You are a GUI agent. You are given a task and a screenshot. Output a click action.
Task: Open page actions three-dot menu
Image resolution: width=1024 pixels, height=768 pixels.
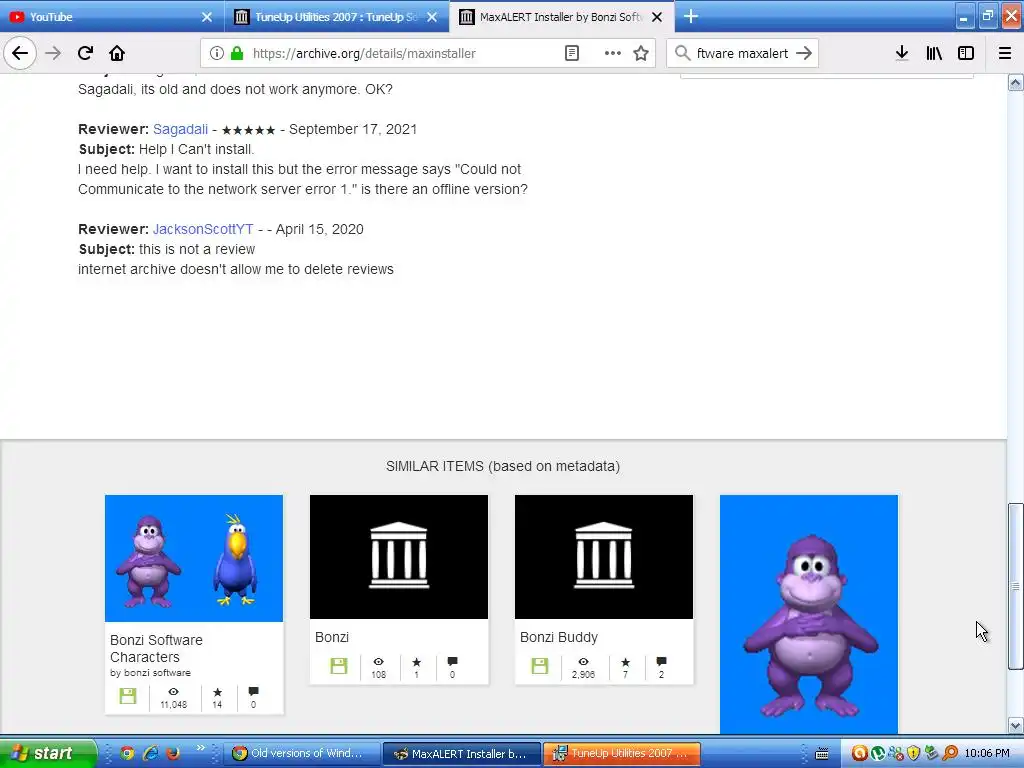pos(613,54)
